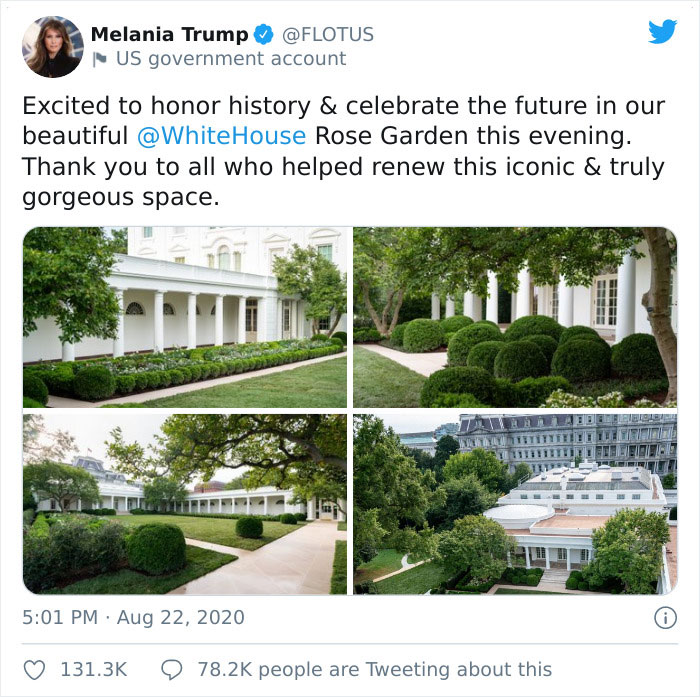The image size is (700, 697).
Task: Click the 'gorgeous space.' last tweet line
Action: [x=121, y=197]
